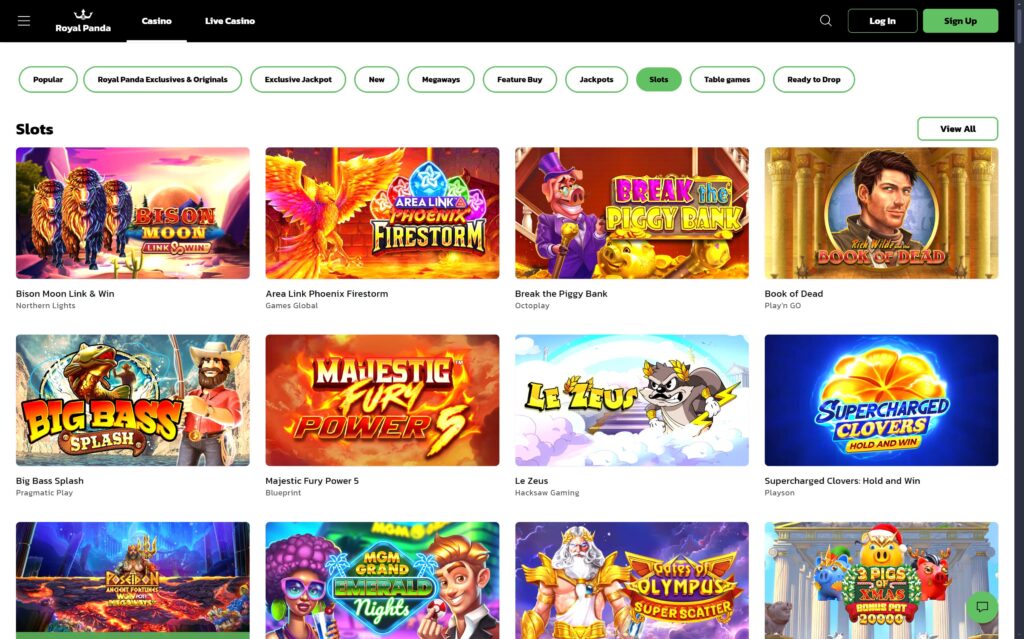Select the New games filter
The height and width of the screenshot is (639, 1024).
[x=376, y=79]
